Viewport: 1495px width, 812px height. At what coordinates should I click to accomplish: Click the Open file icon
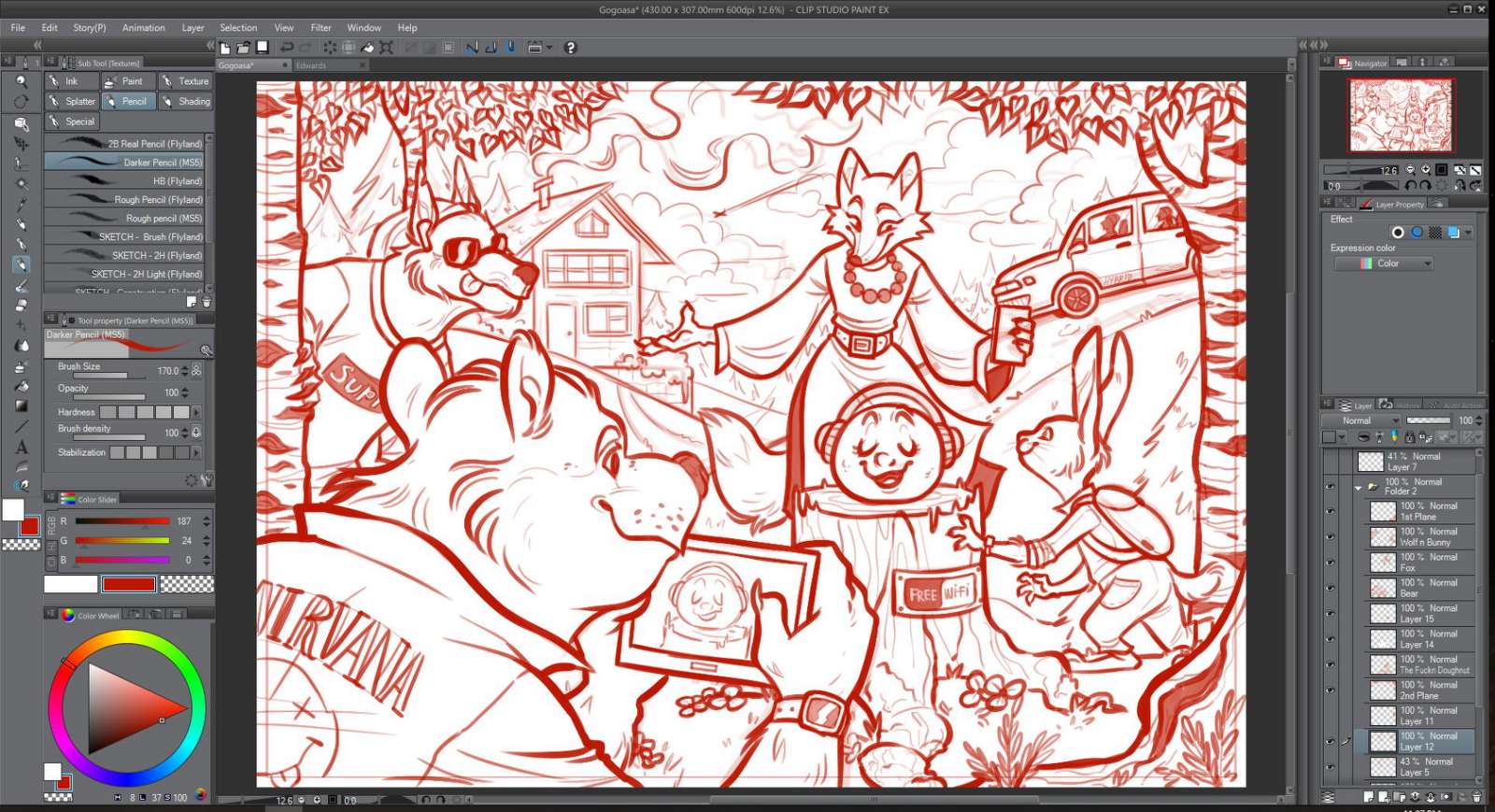243,48
